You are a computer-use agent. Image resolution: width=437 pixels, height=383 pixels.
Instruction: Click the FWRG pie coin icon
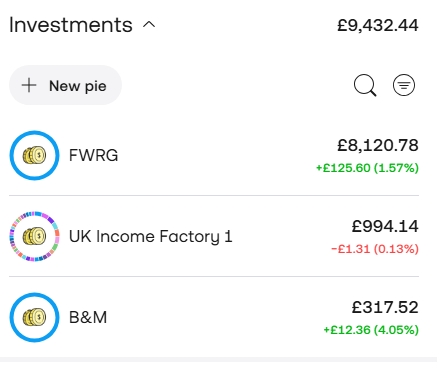tap(34, 155)
